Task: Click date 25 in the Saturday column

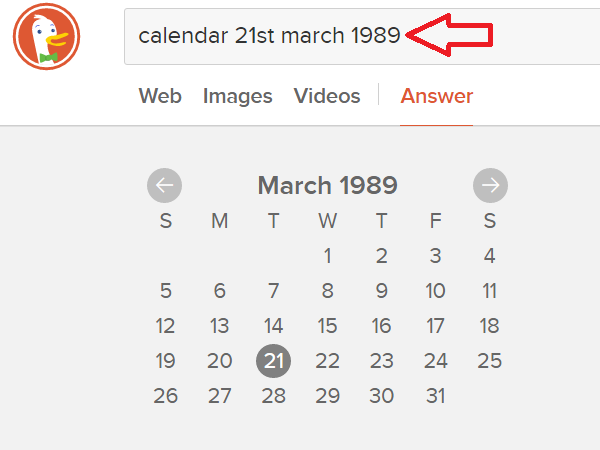Action: point(489,361)
